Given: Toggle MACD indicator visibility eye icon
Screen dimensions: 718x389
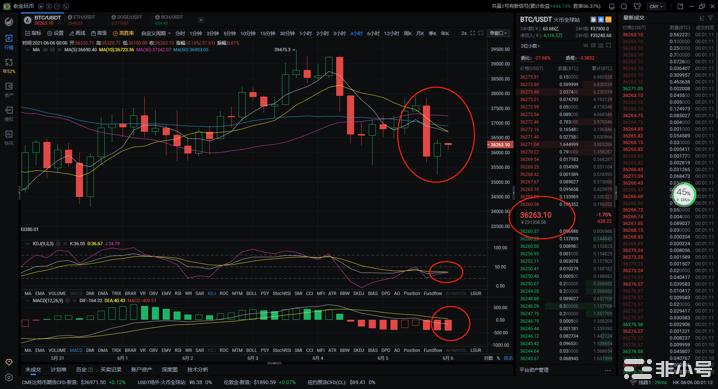Looking at the screenshot, I should click(x=26, y=301).
